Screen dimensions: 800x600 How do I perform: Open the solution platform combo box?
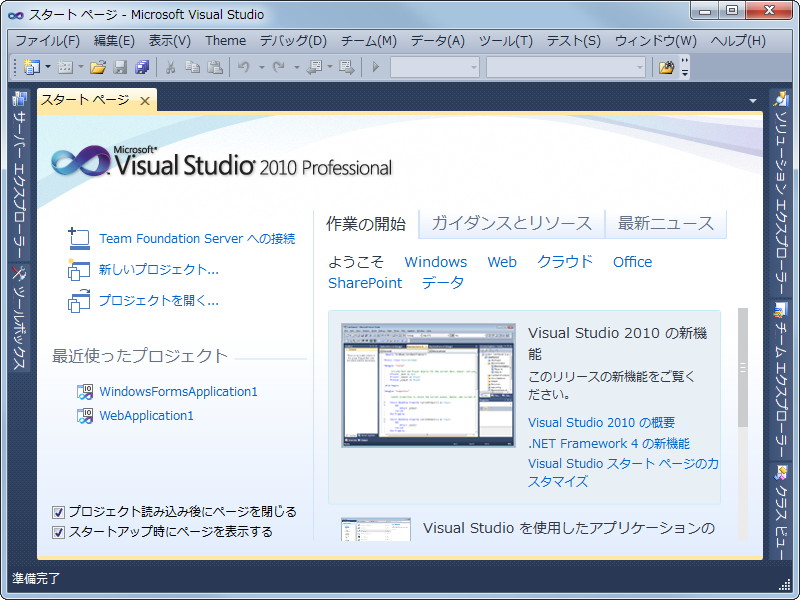coord(566,67)
